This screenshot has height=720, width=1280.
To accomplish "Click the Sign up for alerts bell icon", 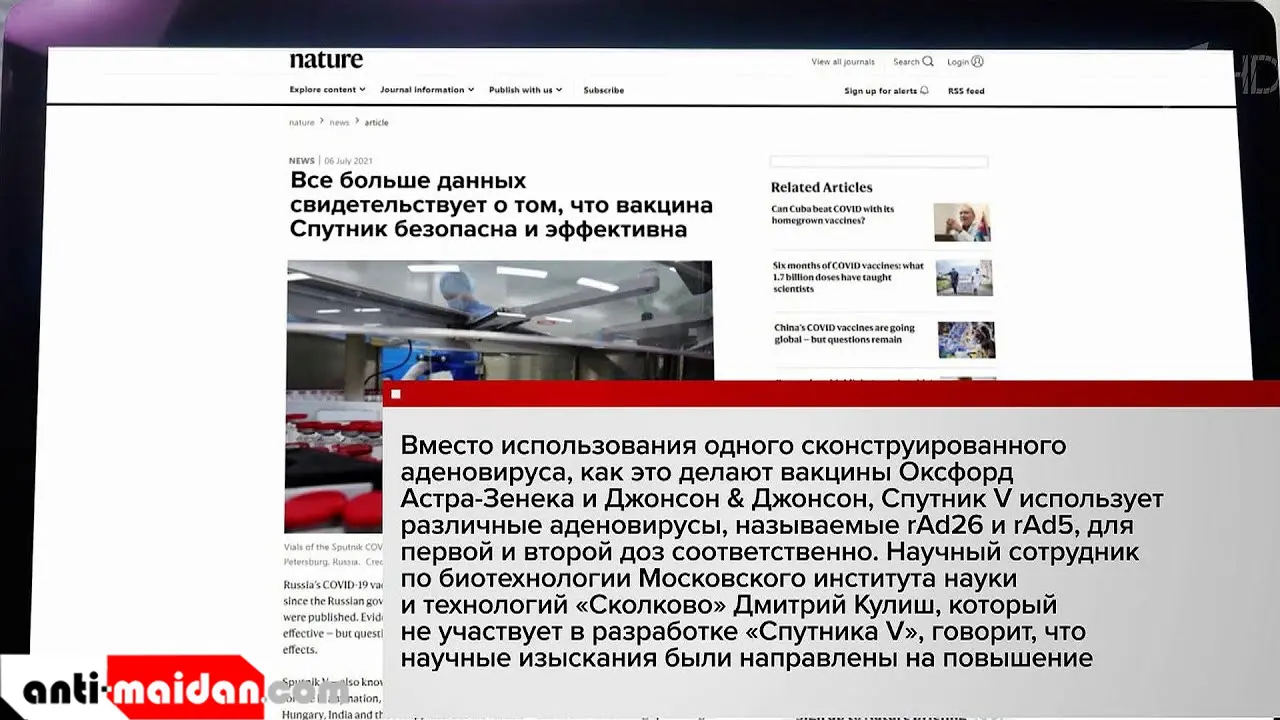I will [924, 90].
